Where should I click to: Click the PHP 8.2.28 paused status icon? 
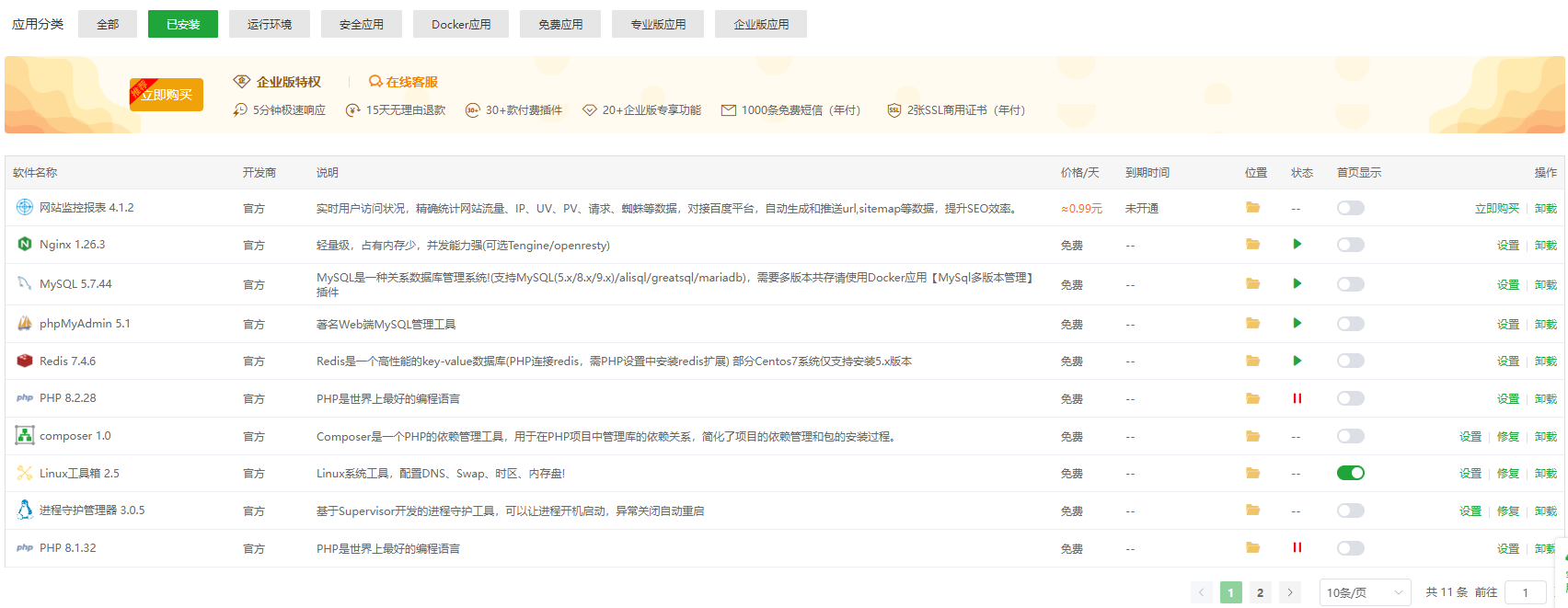click(x=1297, y=398)
